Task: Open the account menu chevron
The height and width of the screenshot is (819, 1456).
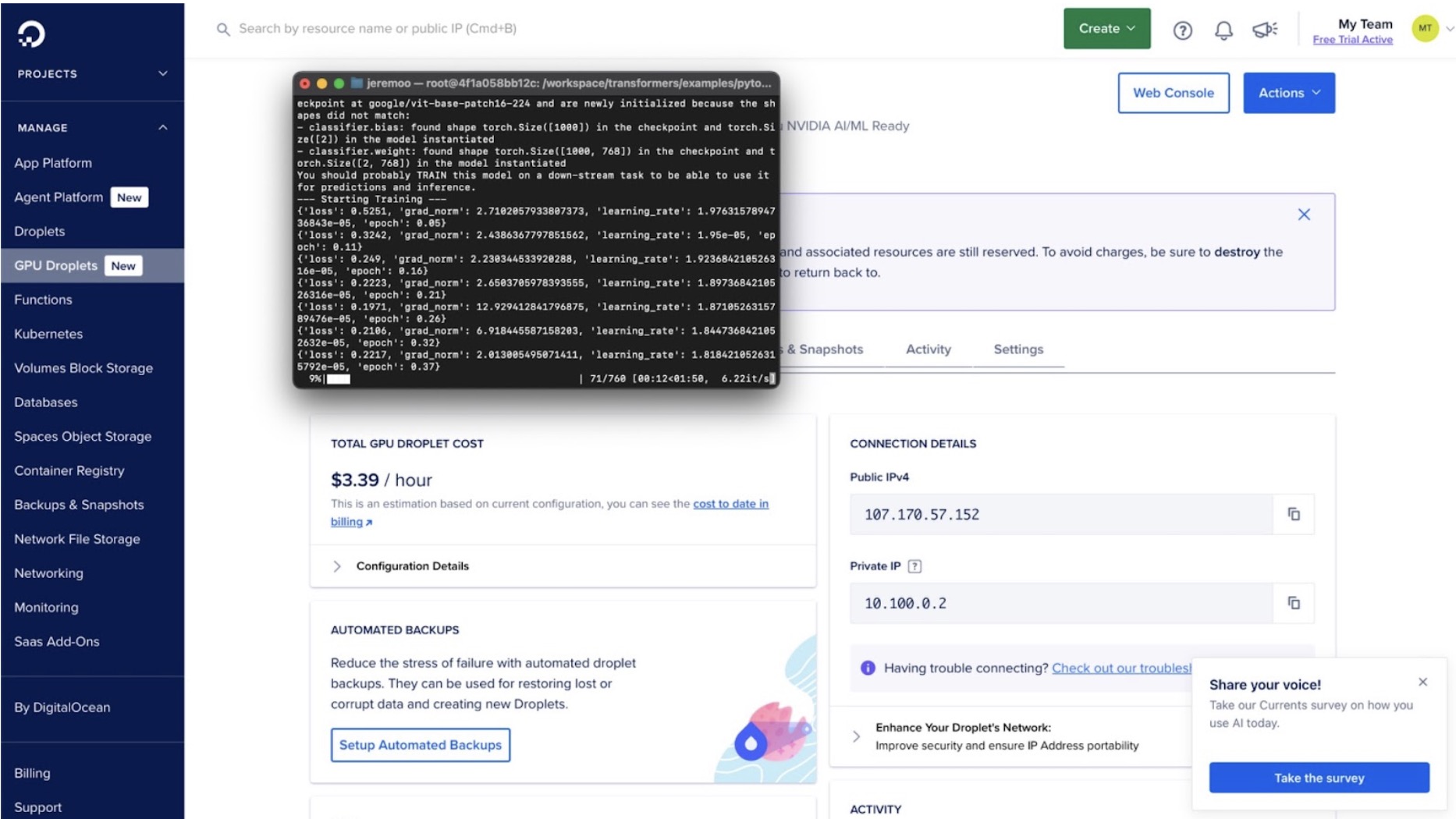Action: [x=1449, y=29]
